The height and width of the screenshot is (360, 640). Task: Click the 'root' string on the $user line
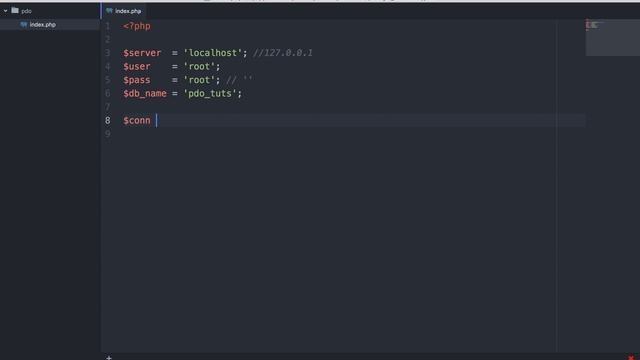[x=199, y=67]
